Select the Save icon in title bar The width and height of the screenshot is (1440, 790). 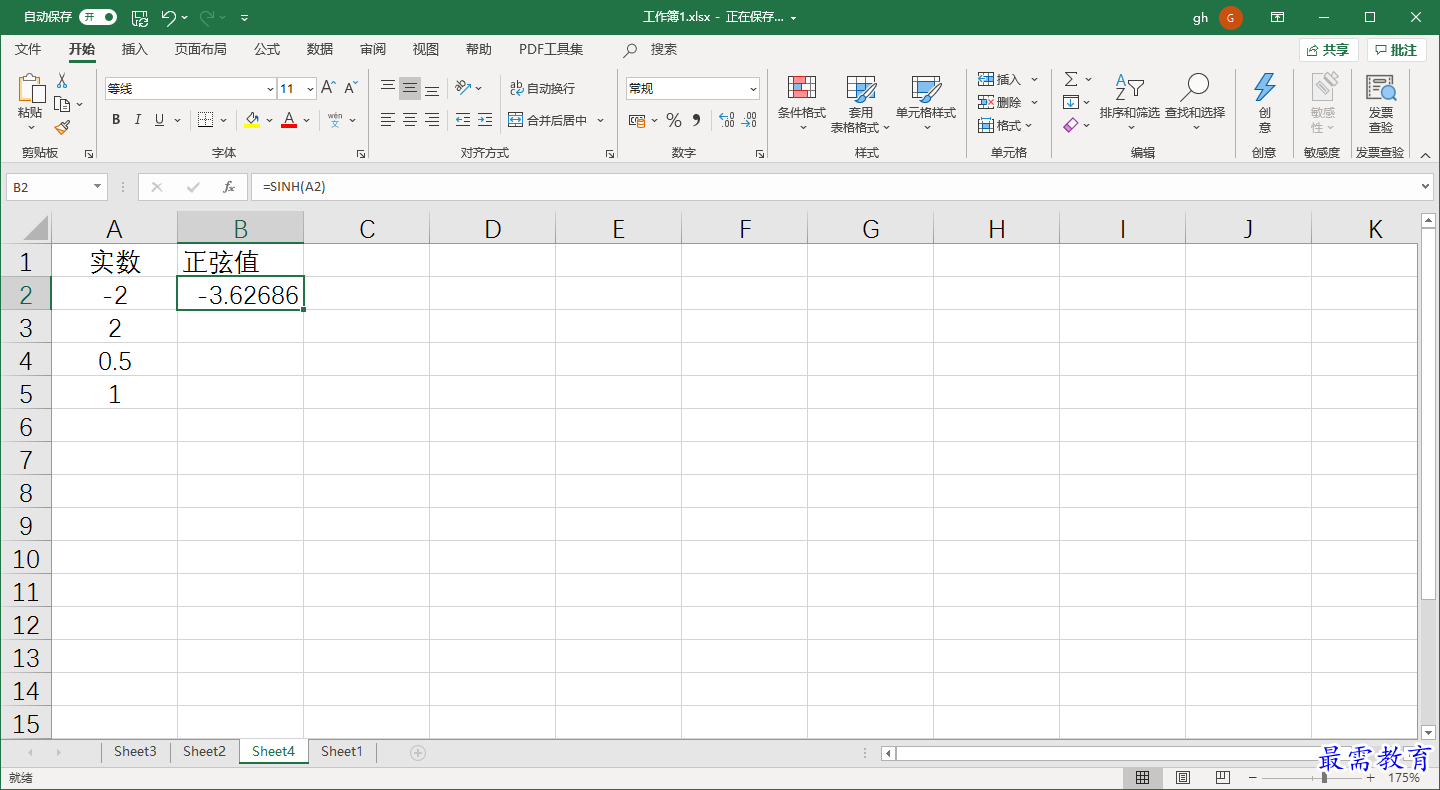coord(140,17)
